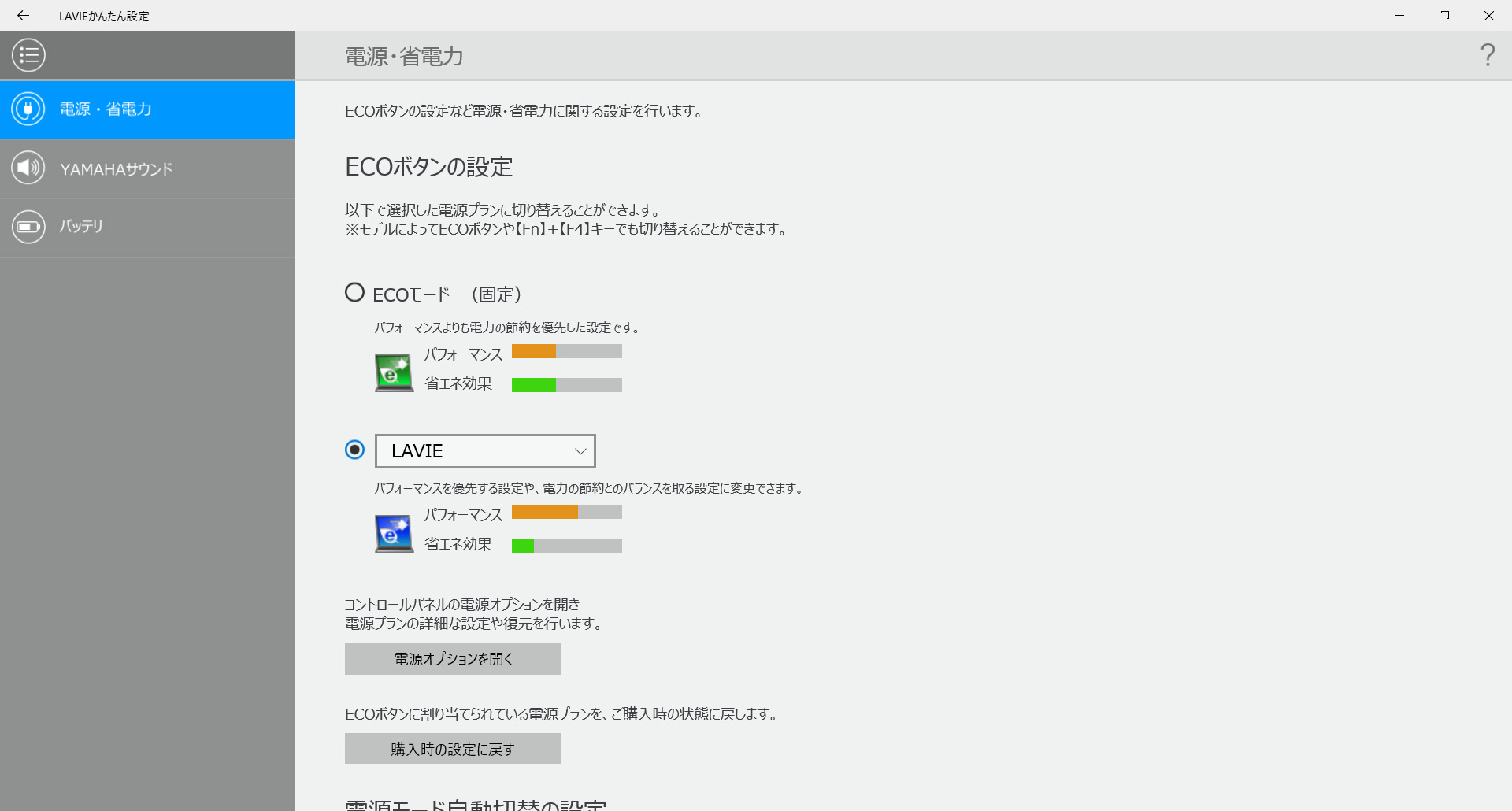Switch to the バッテリ section
Viewport: 1512px width, 811px height.
coord(80,227)
